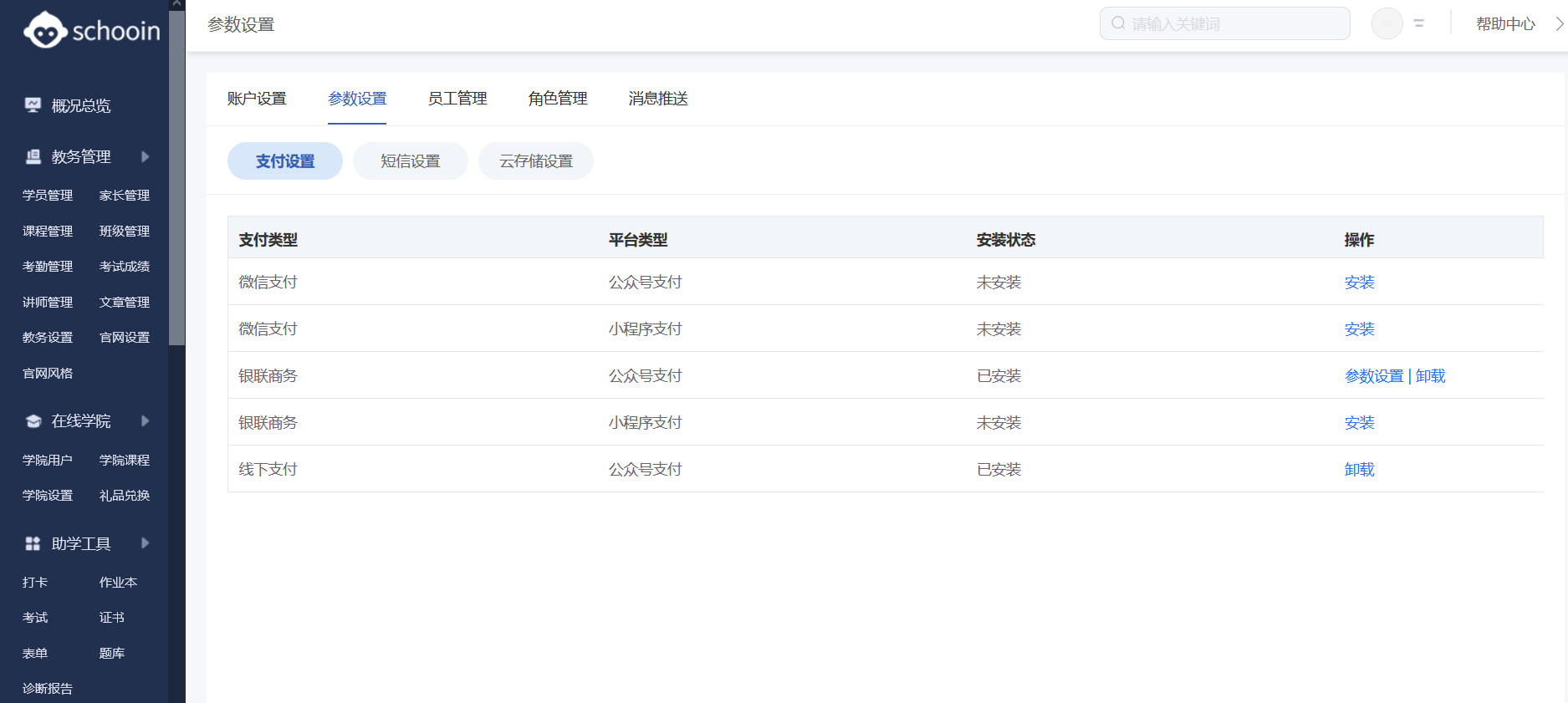
Task: Open 考试 in sidebar
Action: pyautogui.click(x=35, y=618)
